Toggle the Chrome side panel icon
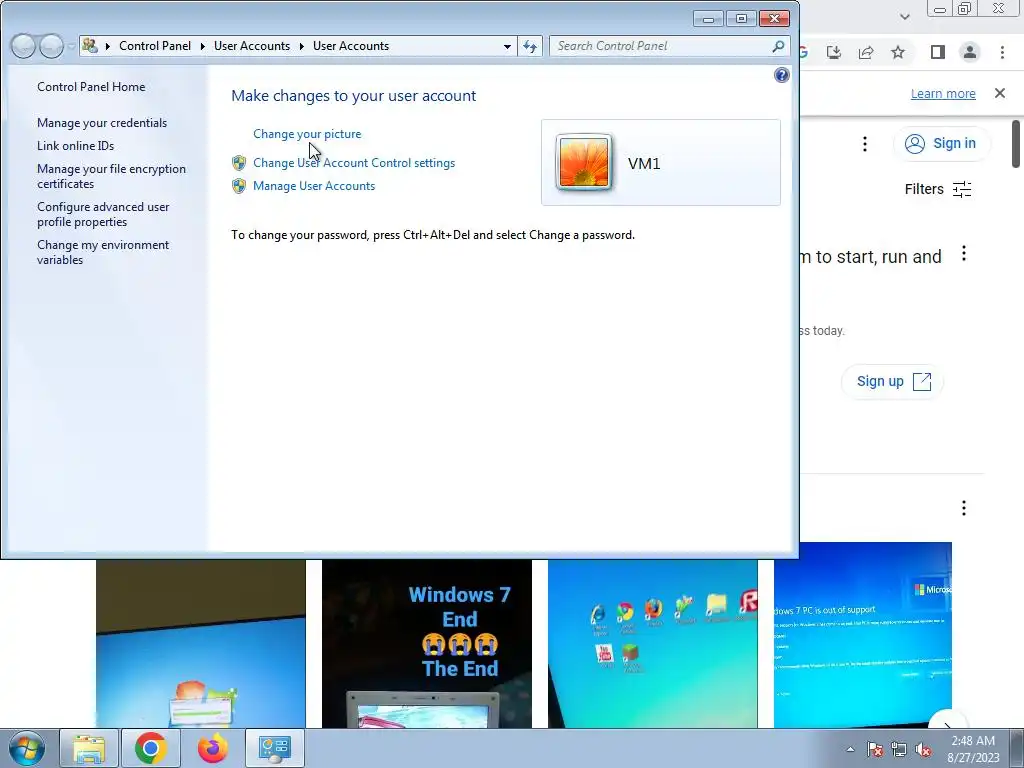The image size is (1024, 768). coord(938,52)
